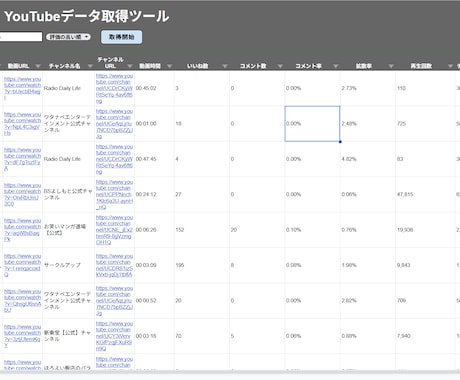Select the 0.10% comment rate cell
The image size is (460, 380).
[312, 230]
